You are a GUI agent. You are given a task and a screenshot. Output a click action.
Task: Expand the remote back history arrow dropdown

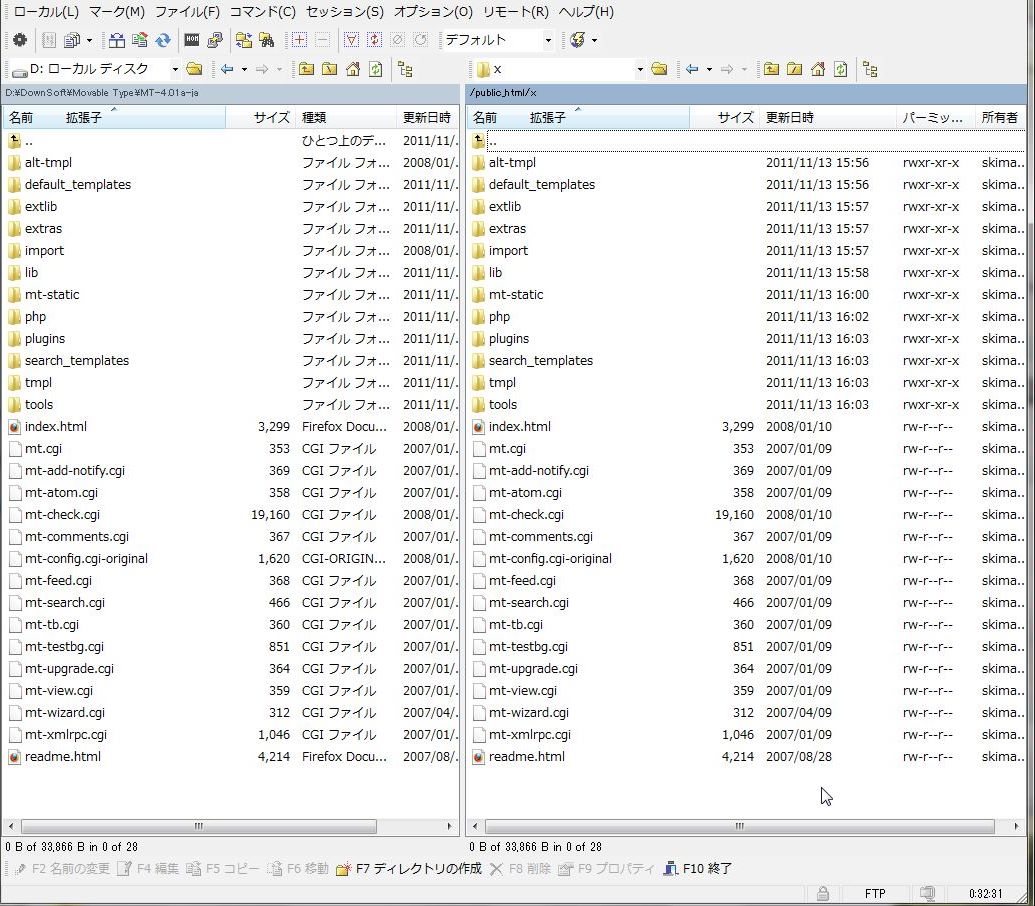click(x=709, y=69)
